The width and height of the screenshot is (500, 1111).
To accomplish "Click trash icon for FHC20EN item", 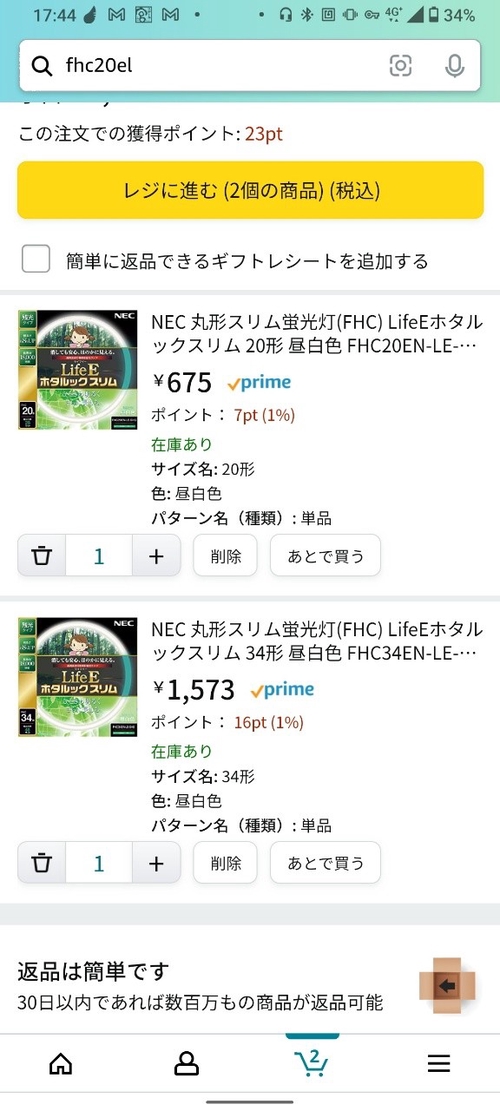I will tap(42, 556).
